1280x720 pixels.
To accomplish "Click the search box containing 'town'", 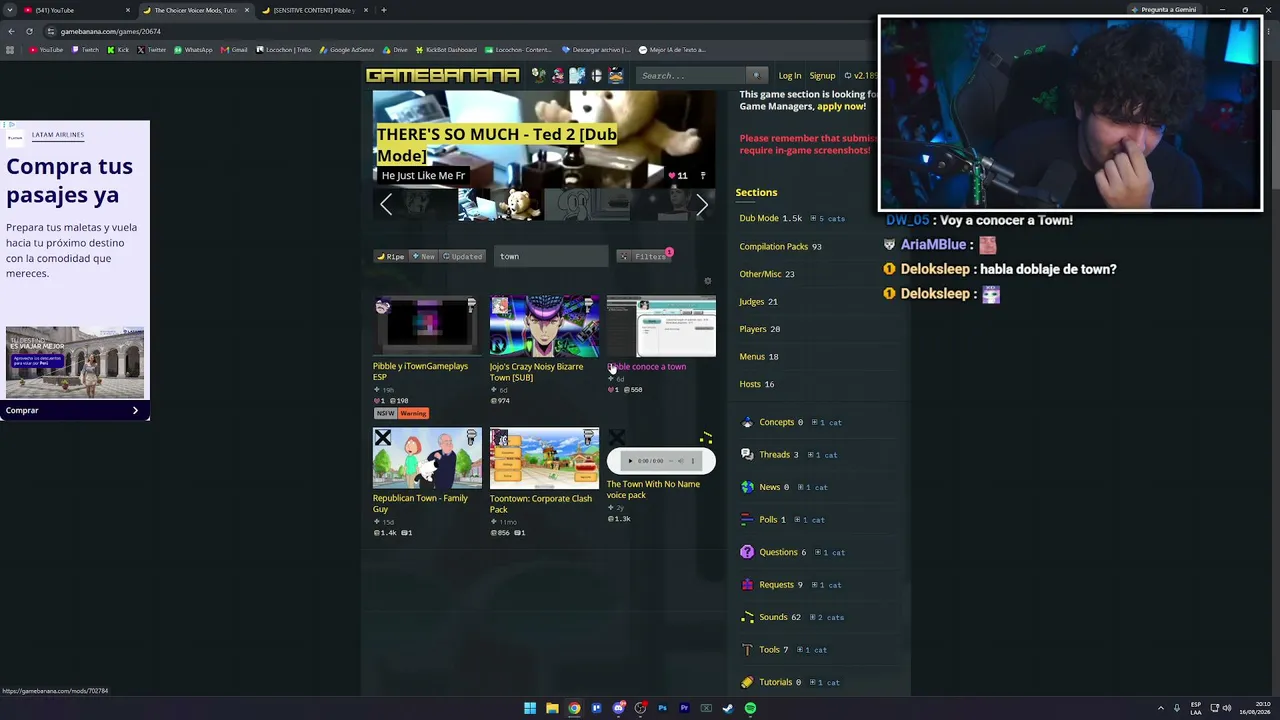I will point(550,256).
